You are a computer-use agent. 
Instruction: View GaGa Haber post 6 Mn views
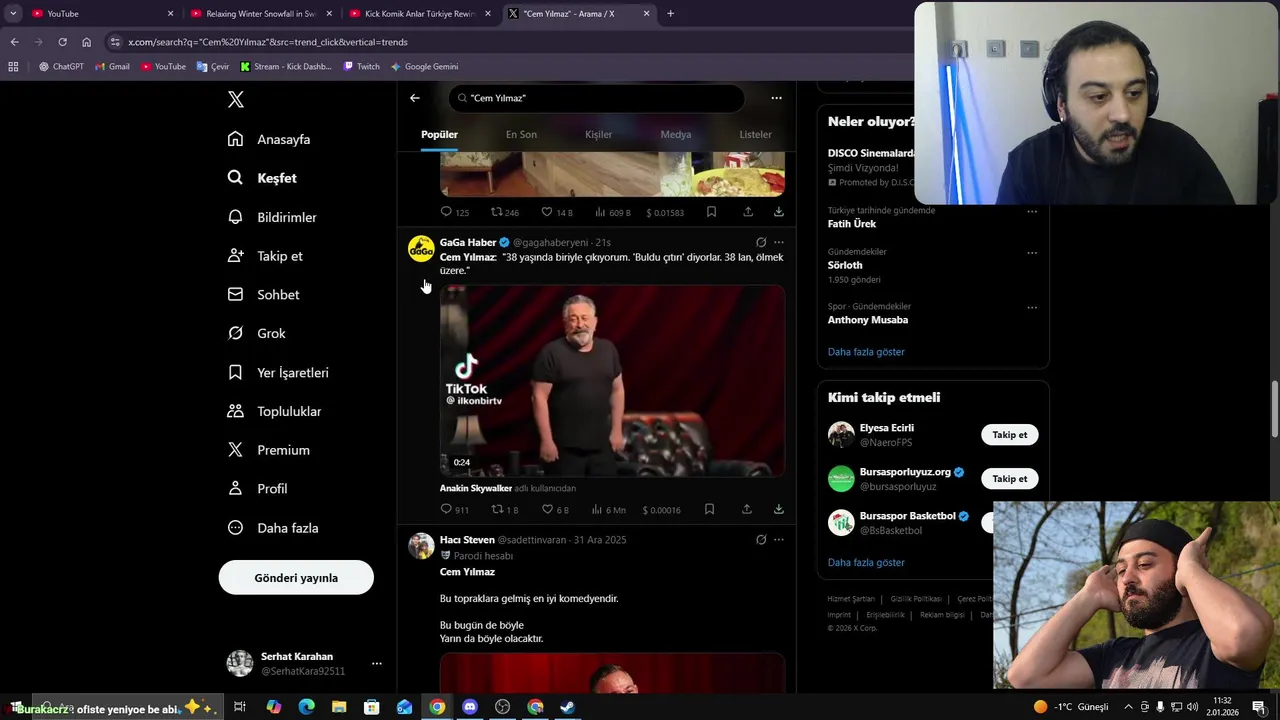coord(609,509)
